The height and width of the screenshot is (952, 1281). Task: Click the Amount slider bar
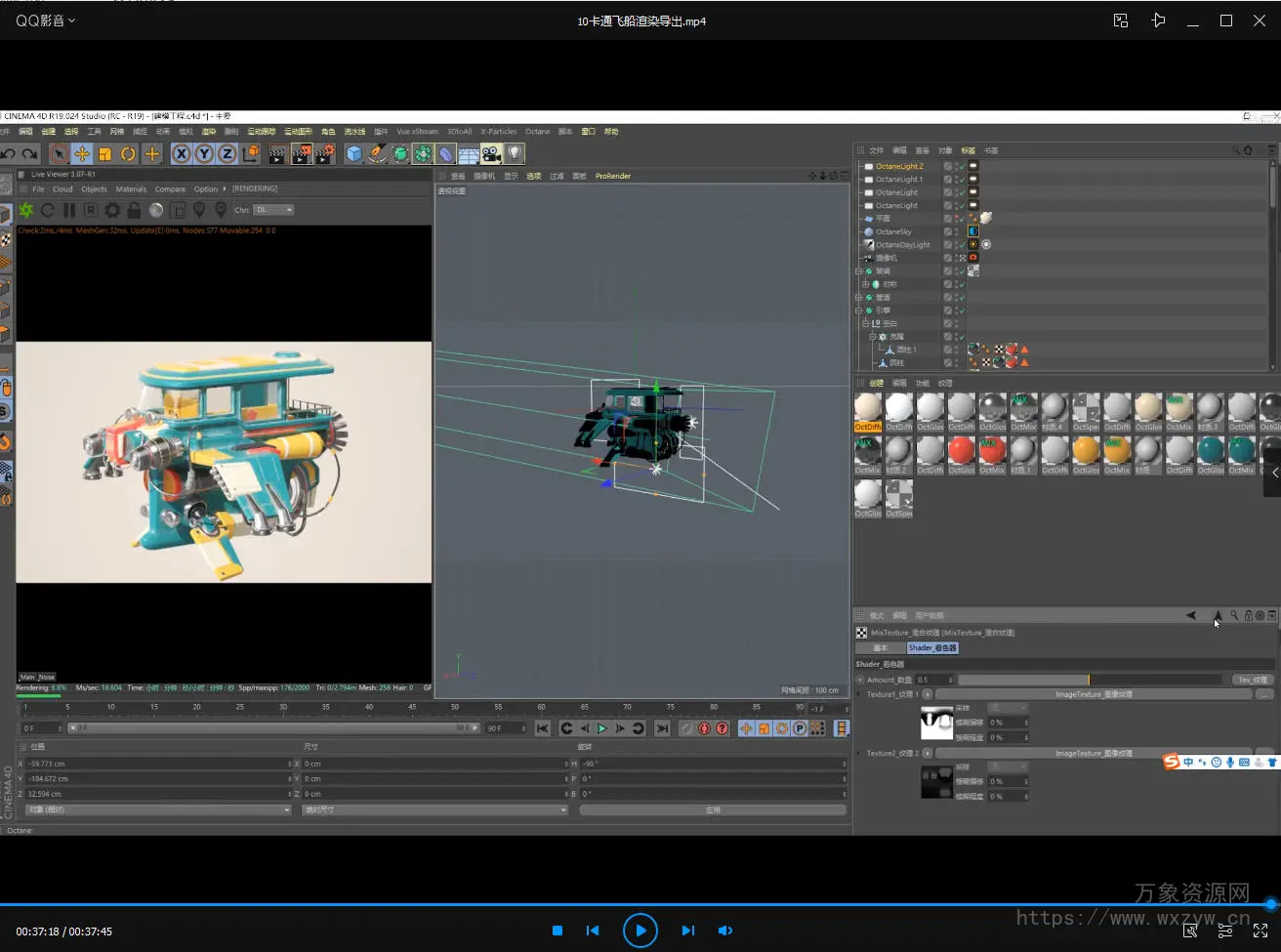[1089, 680]
